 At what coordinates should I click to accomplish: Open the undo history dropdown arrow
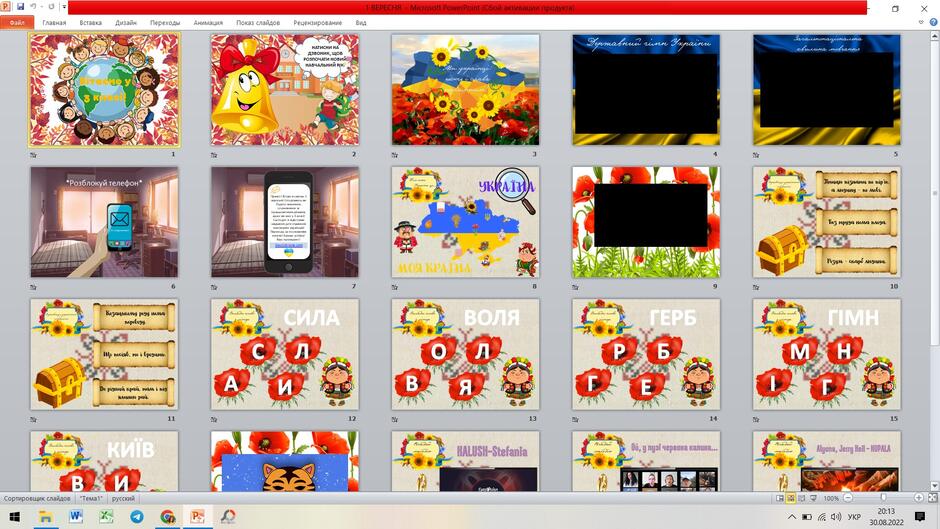coord(41,7)
